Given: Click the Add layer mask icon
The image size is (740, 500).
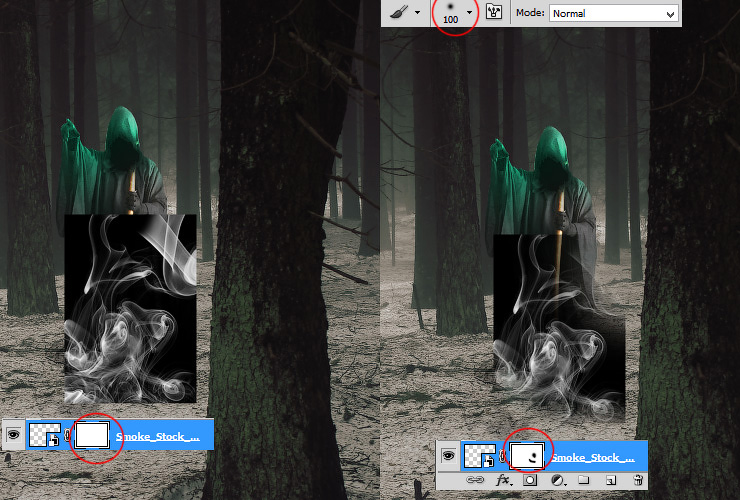Looking at the screenshot, I should pyautogui.click(x=530, y=480).
